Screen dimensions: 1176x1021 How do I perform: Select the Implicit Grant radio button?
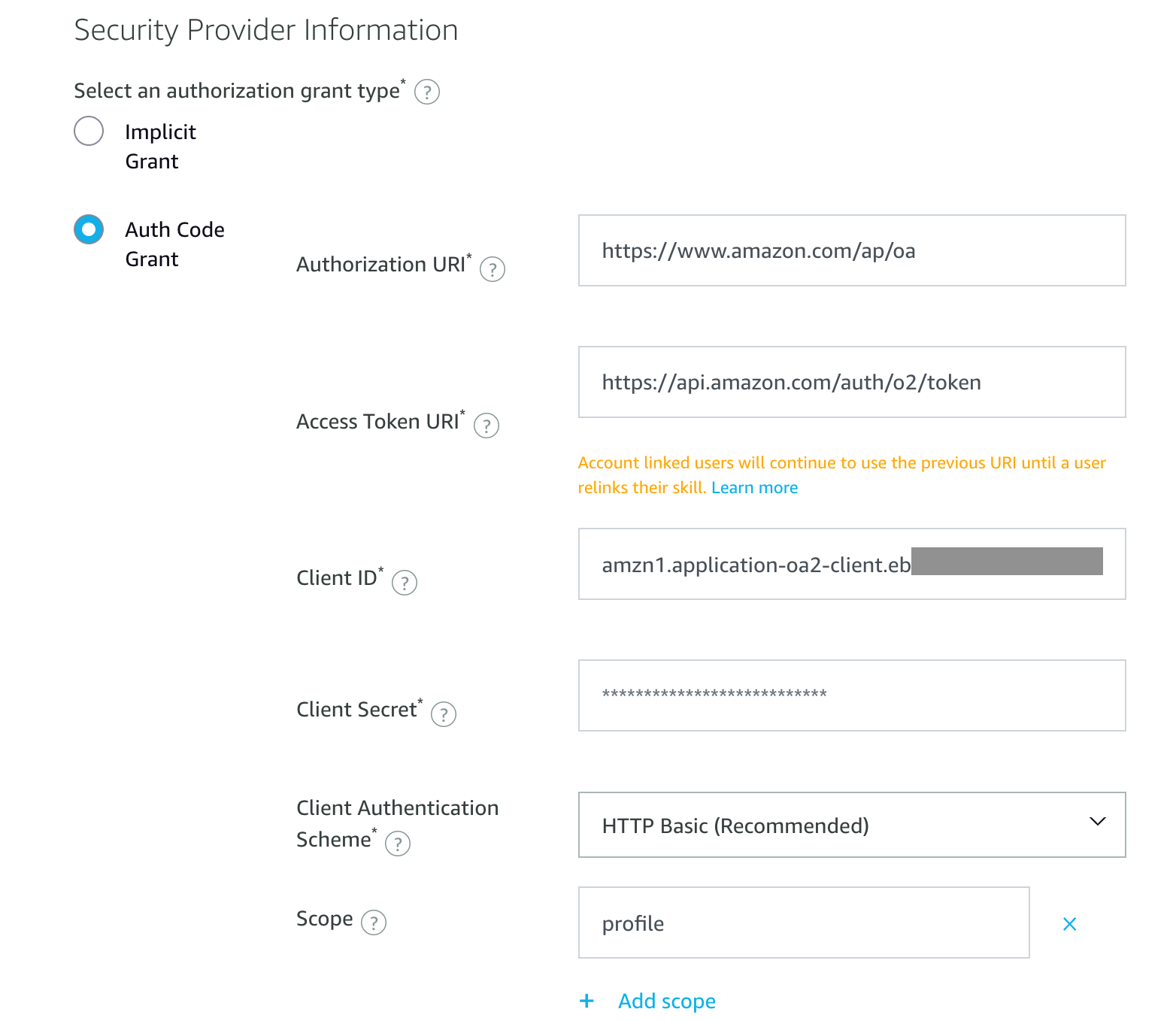88,131
